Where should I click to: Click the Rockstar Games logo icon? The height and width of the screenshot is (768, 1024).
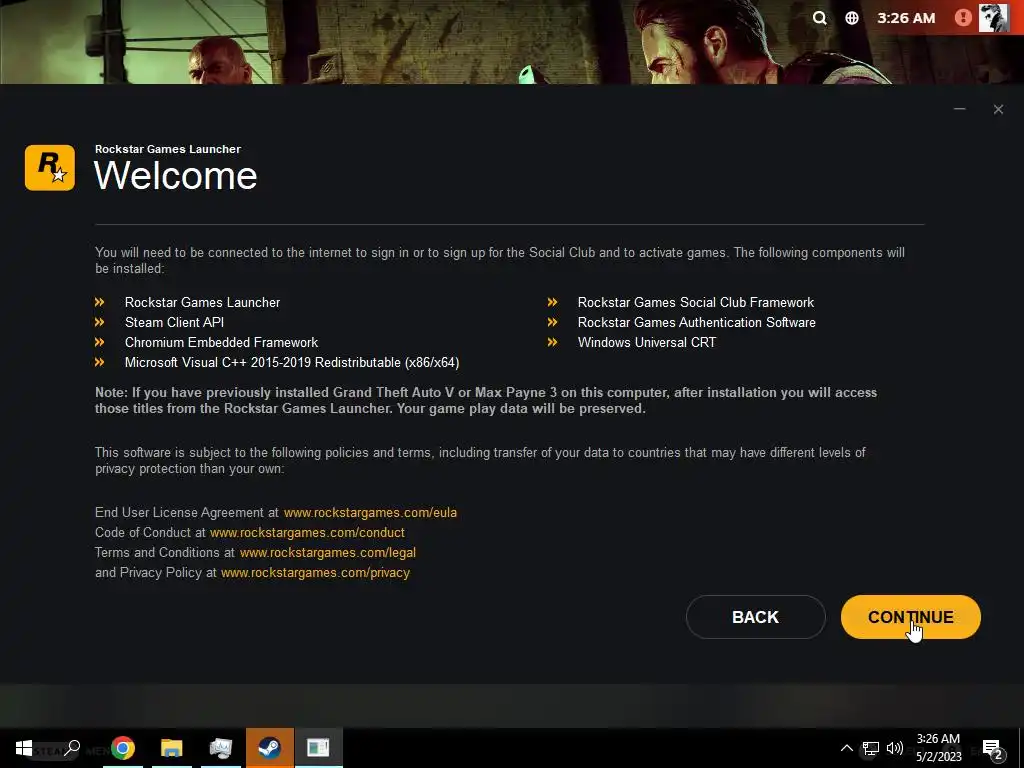(x=50, y=168)
